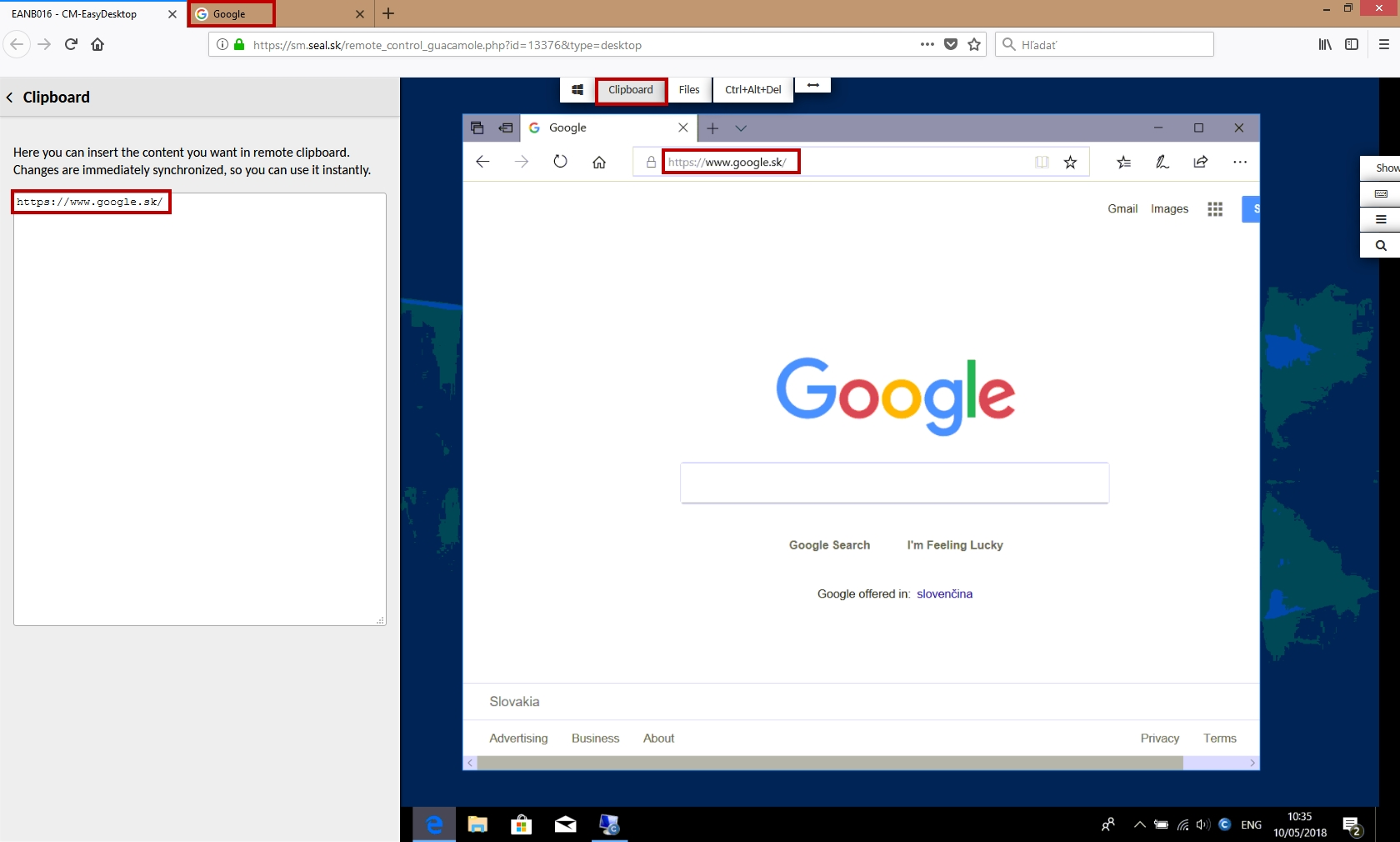
Task: Open the Advertising footer link
Action: [x=518, y=739]
